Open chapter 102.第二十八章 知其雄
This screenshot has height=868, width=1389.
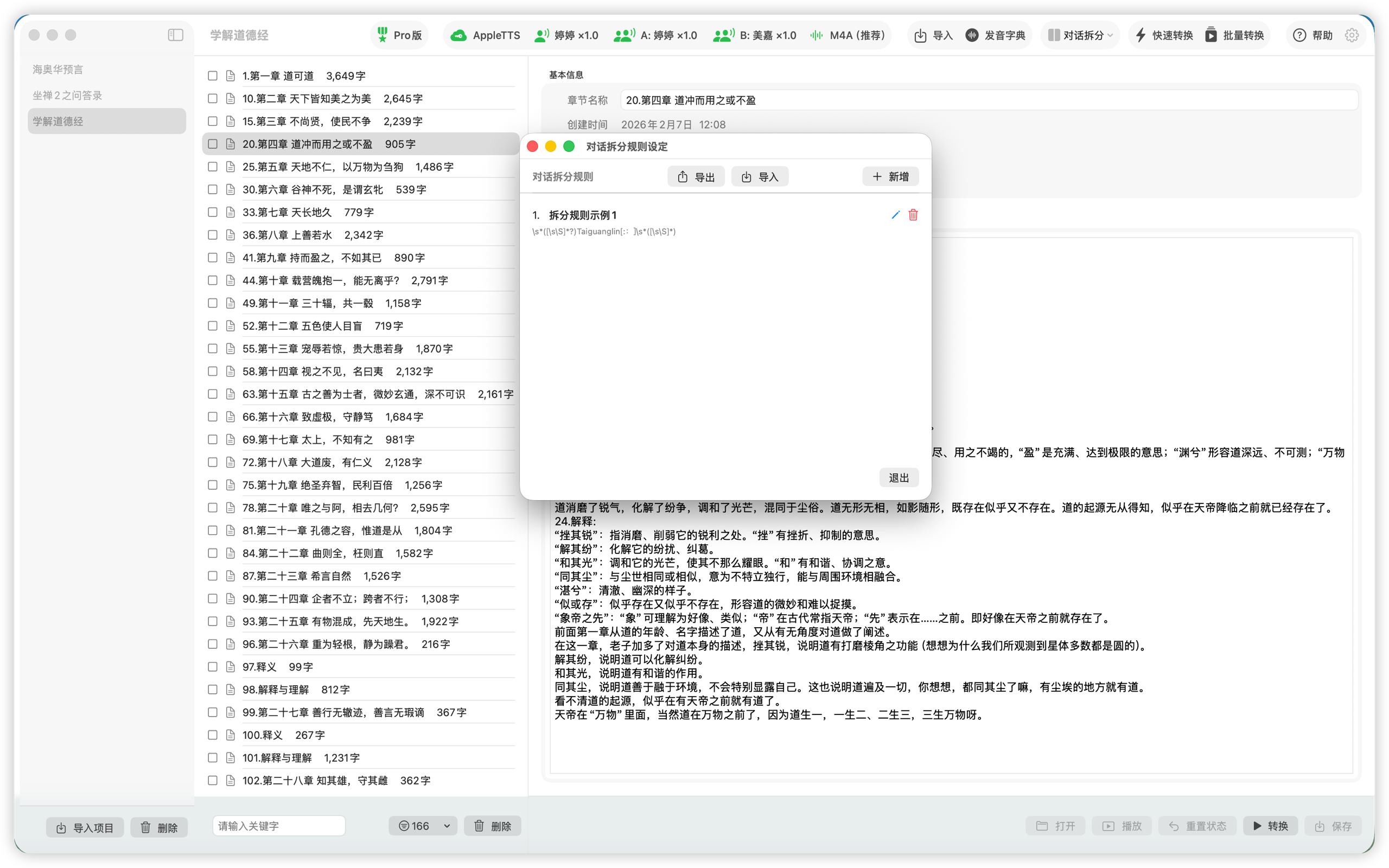coord(360,780)
